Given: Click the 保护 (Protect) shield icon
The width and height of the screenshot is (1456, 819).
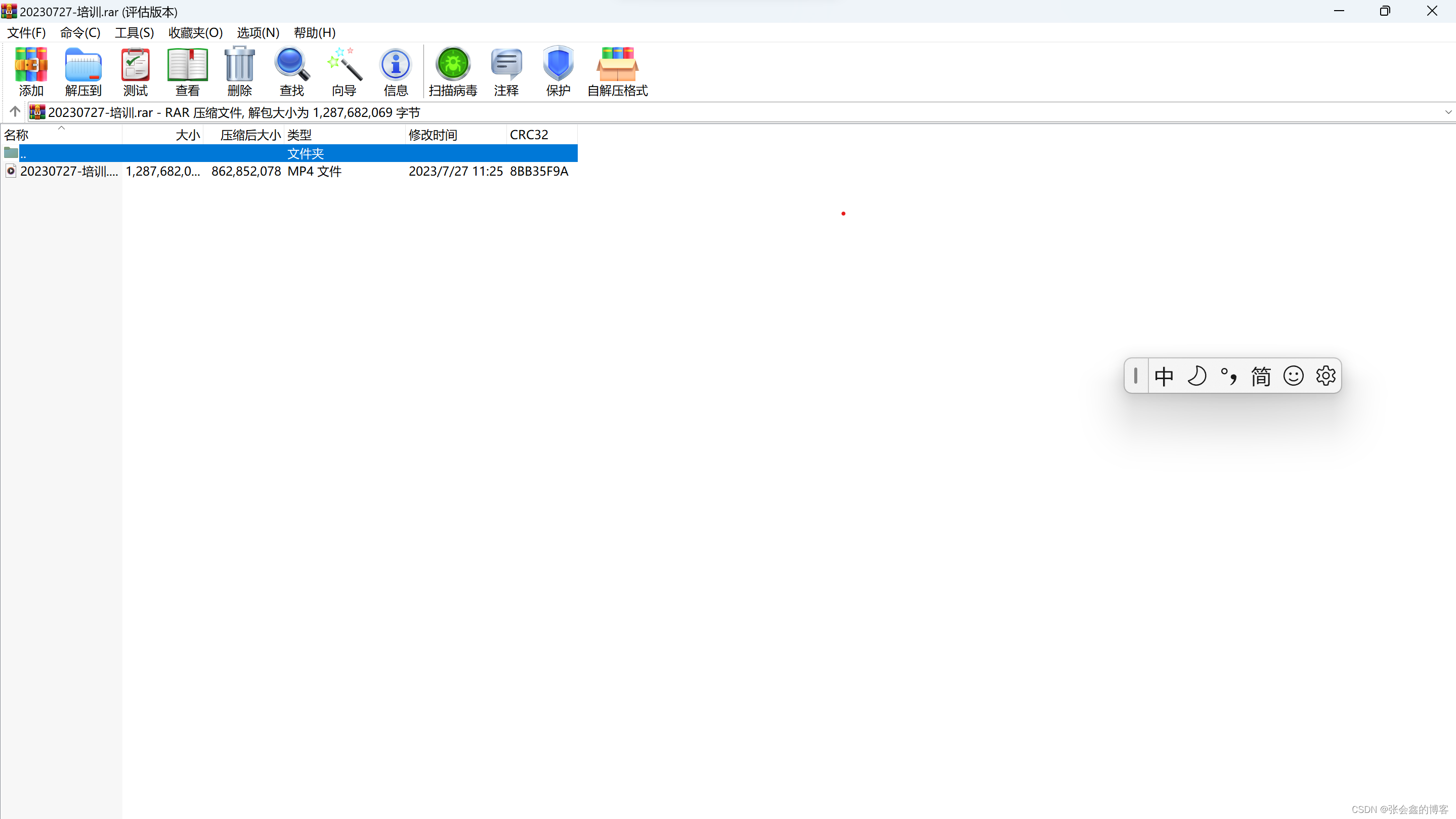Looking at the screenshot, I should (558, 72).
